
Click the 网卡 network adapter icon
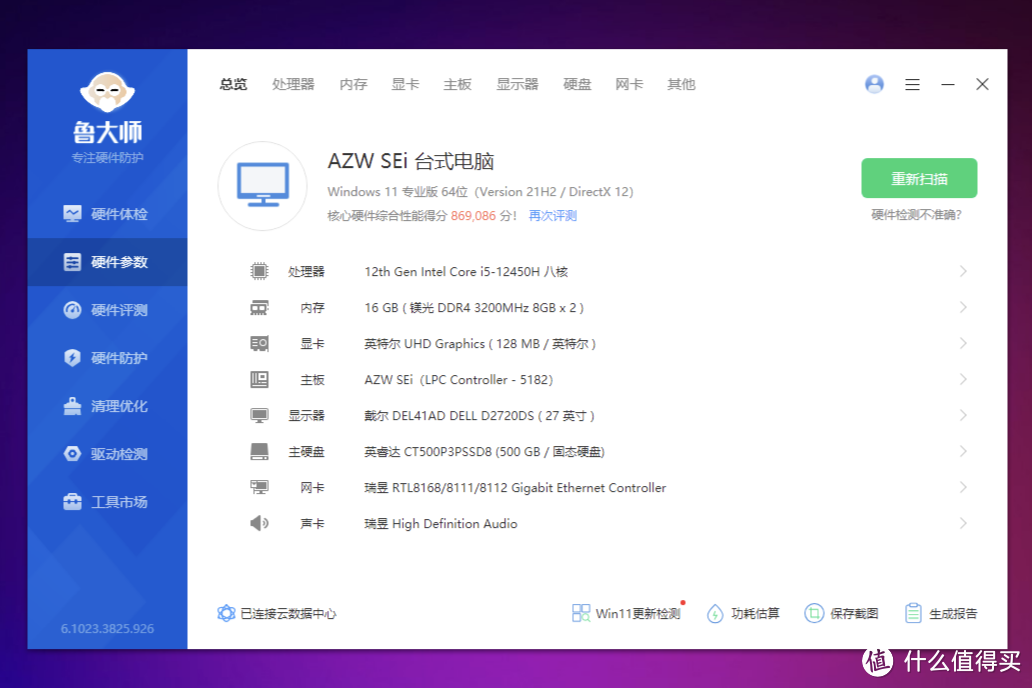coord(259,487)
